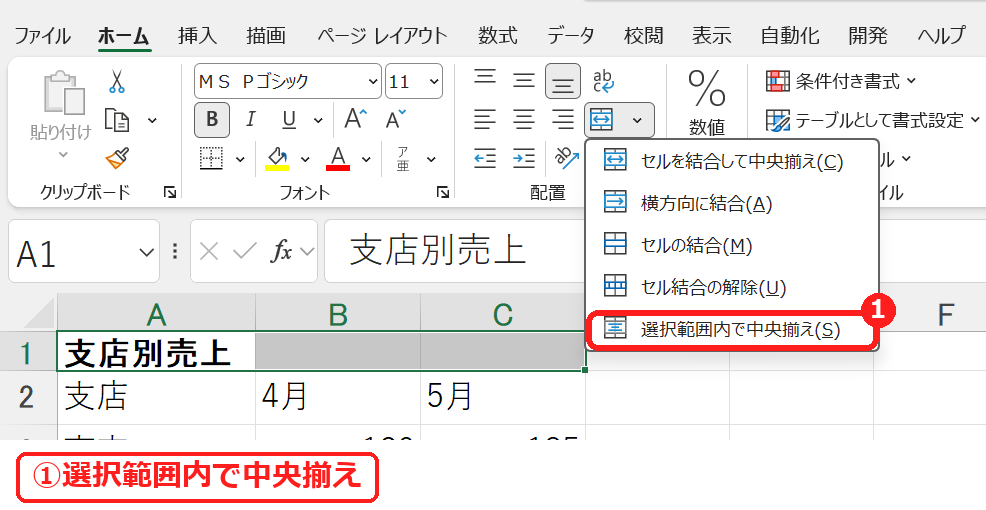
Task: Switch to the 表示 tab
Action: pyautogui.click(x=712, y=35)
